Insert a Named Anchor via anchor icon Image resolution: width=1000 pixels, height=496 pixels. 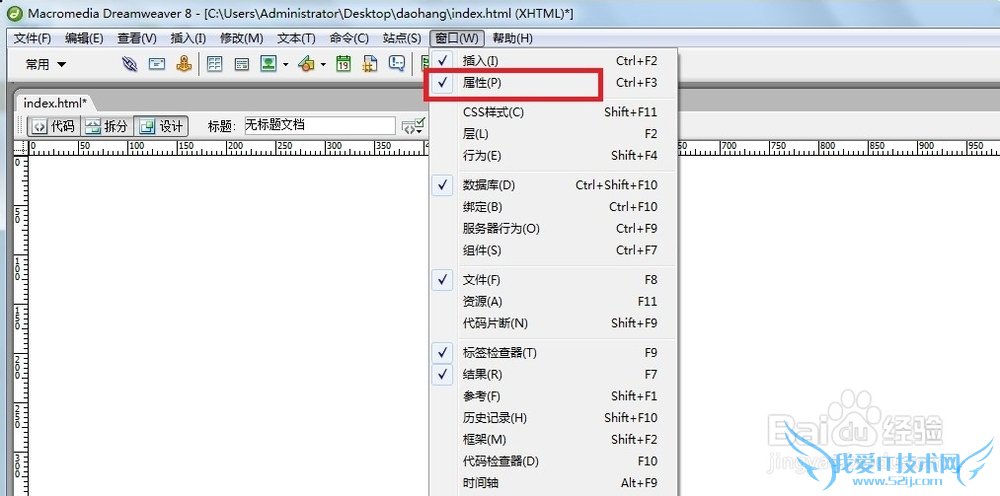tap(184, 64)
